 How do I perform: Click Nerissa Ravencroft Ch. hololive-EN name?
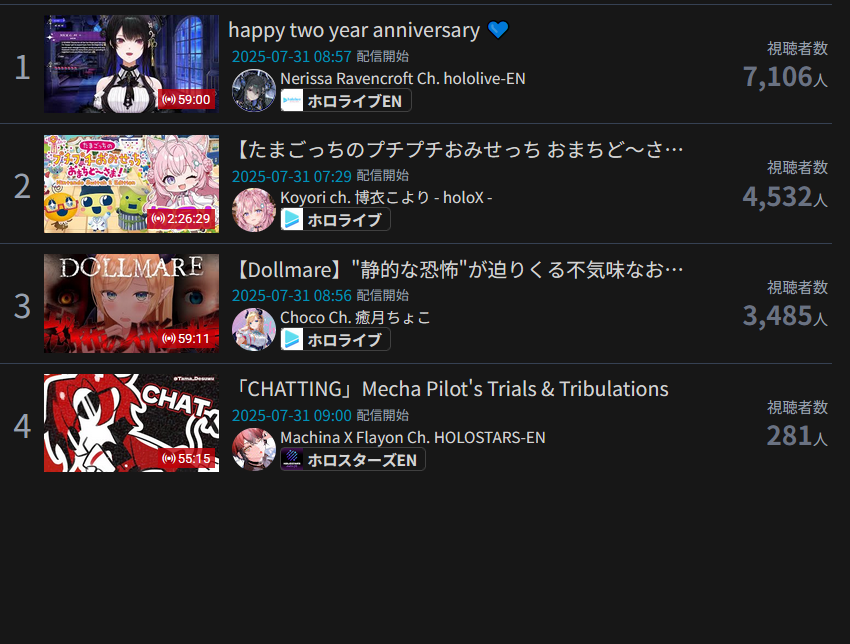point(403,79)
